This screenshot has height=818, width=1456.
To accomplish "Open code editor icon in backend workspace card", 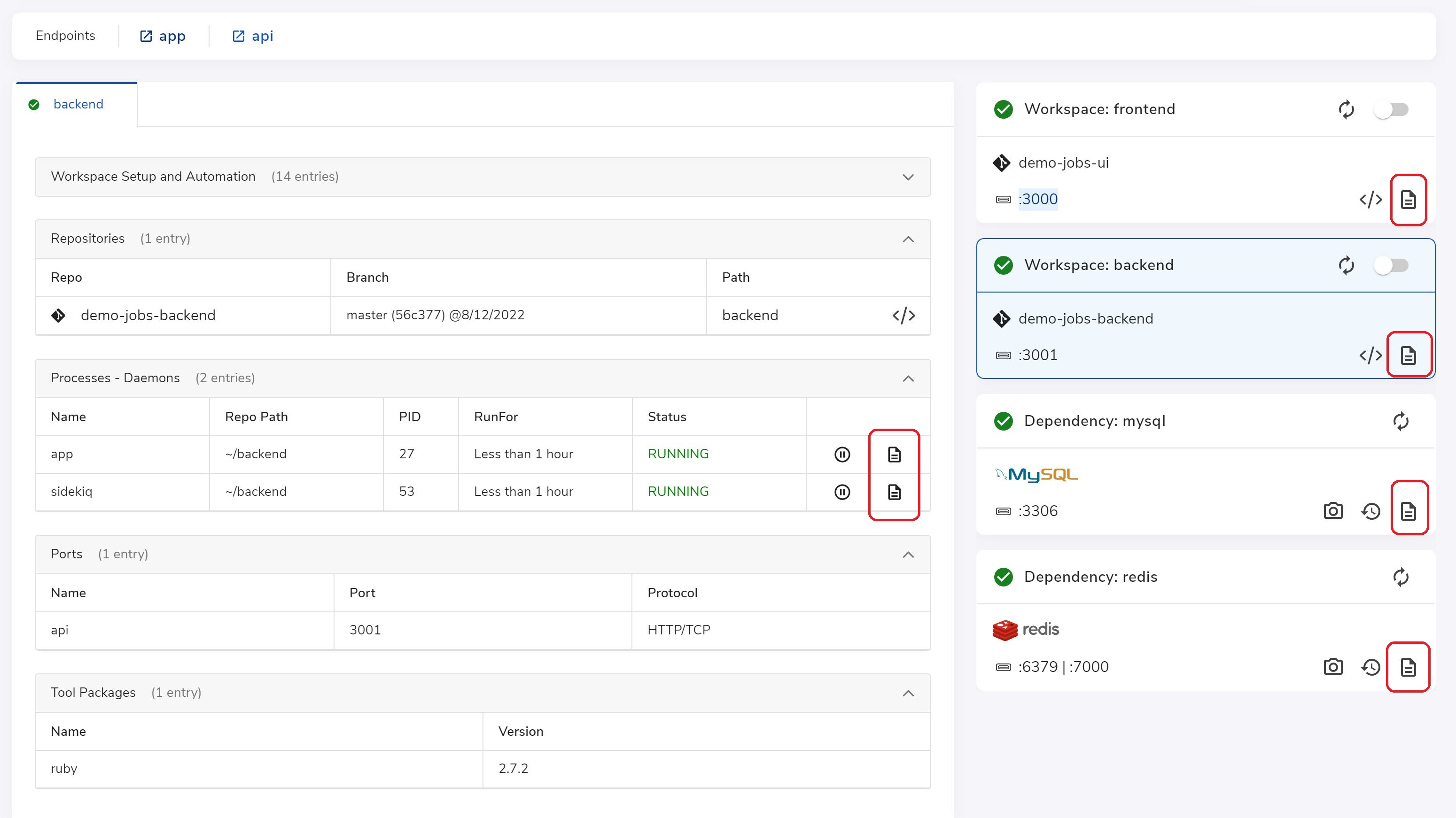I will pyautogui.click(x=1370, y=355).
